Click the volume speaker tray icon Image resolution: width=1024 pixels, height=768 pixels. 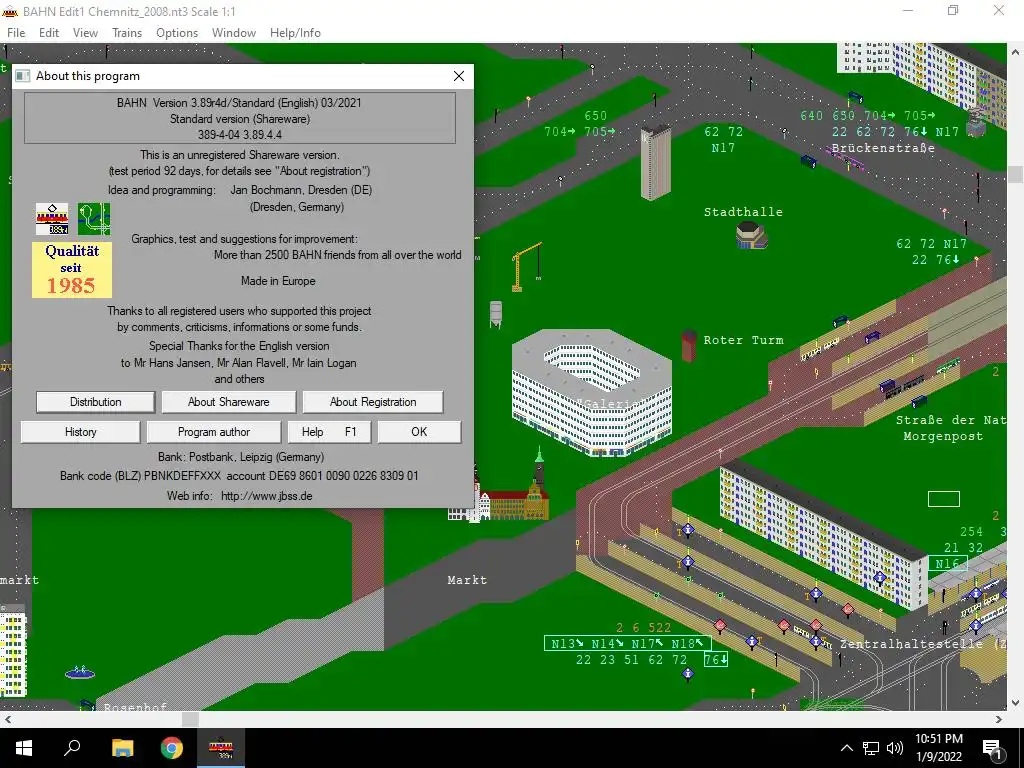[895, 748]
